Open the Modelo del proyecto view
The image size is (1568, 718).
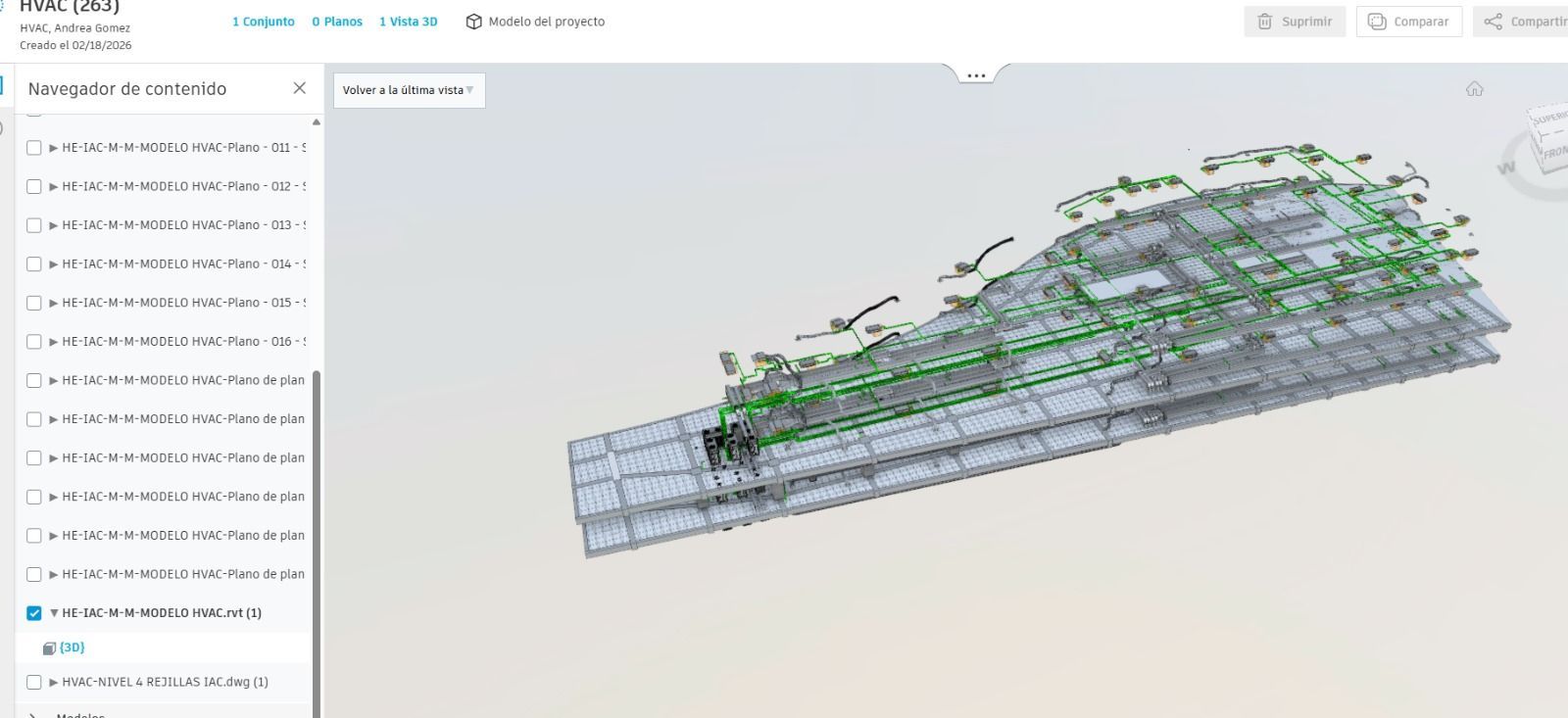point(535,22)
